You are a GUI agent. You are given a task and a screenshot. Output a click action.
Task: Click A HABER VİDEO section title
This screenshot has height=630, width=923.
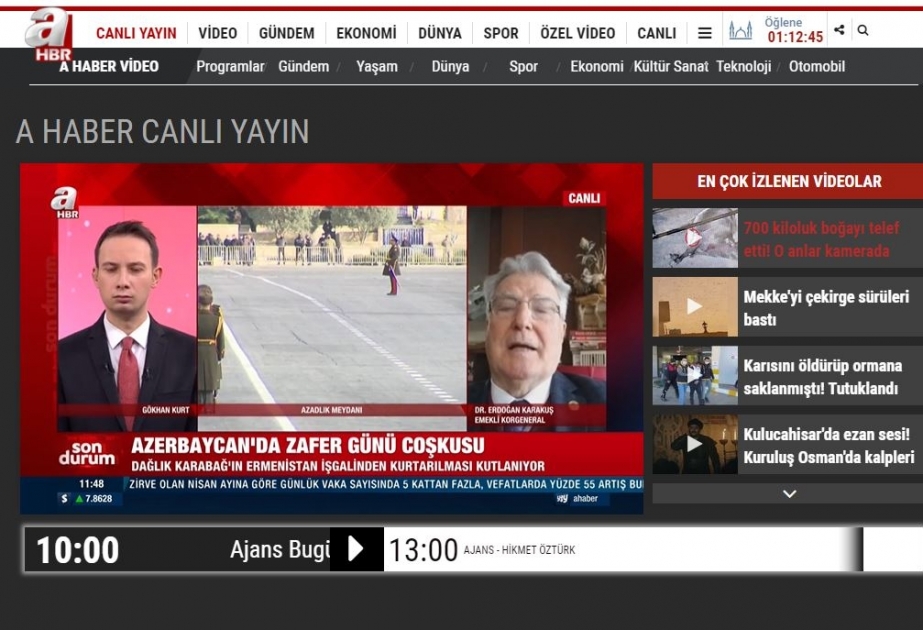(109, 67)
